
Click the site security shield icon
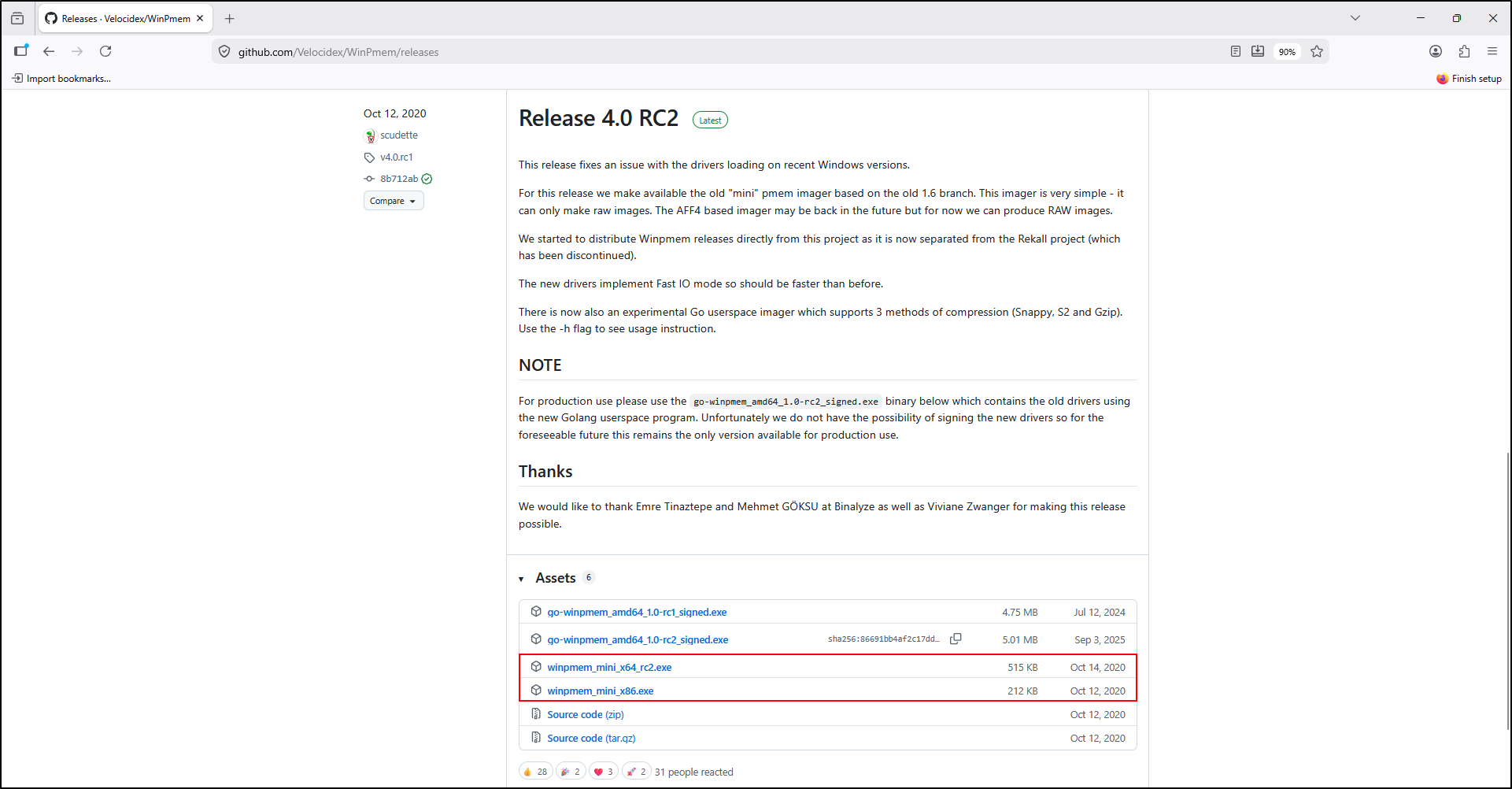coord(224,52)
